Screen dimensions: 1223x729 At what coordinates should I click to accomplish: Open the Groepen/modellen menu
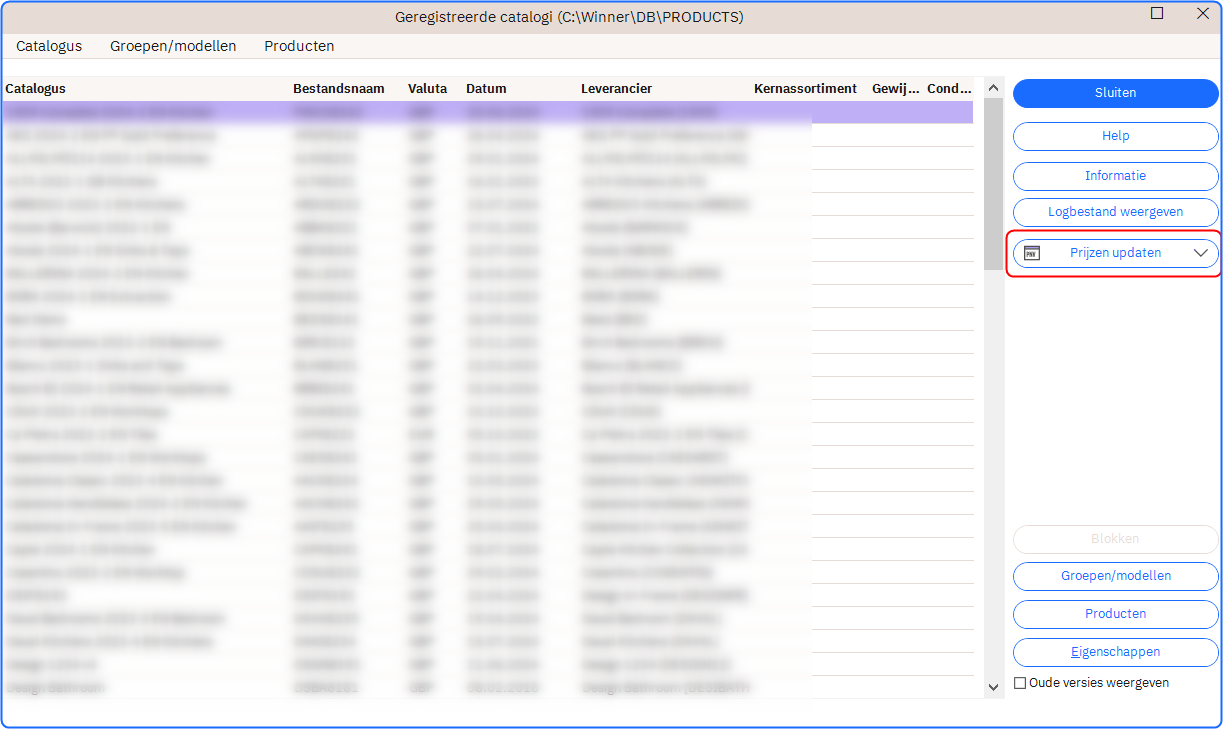(173, 46)
